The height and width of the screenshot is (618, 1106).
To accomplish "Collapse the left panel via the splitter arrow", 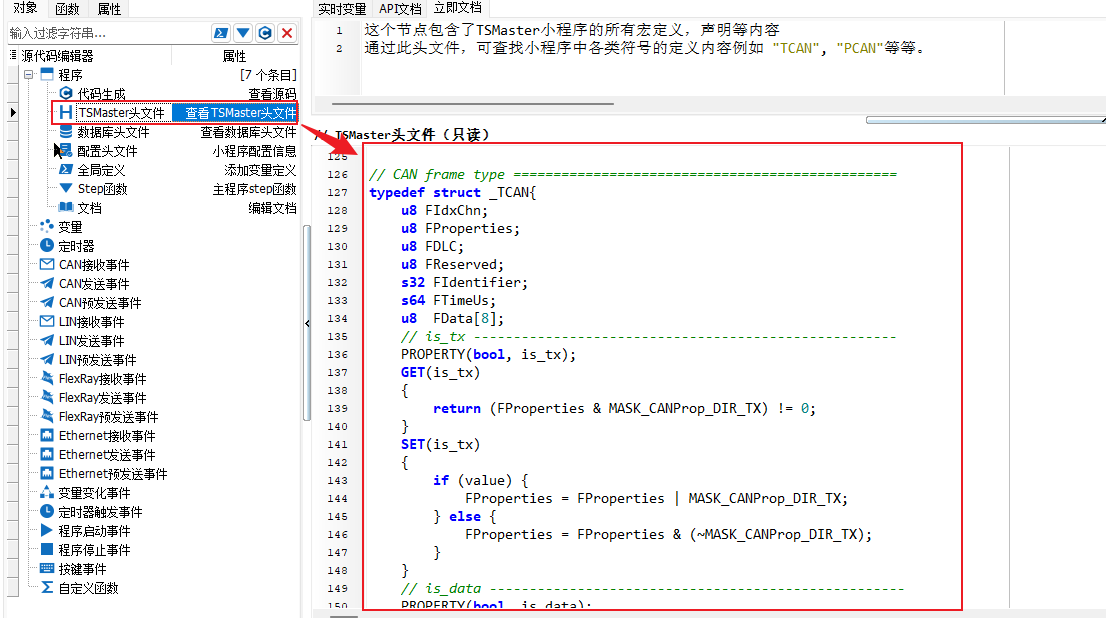I will click(x=307, y=323).
